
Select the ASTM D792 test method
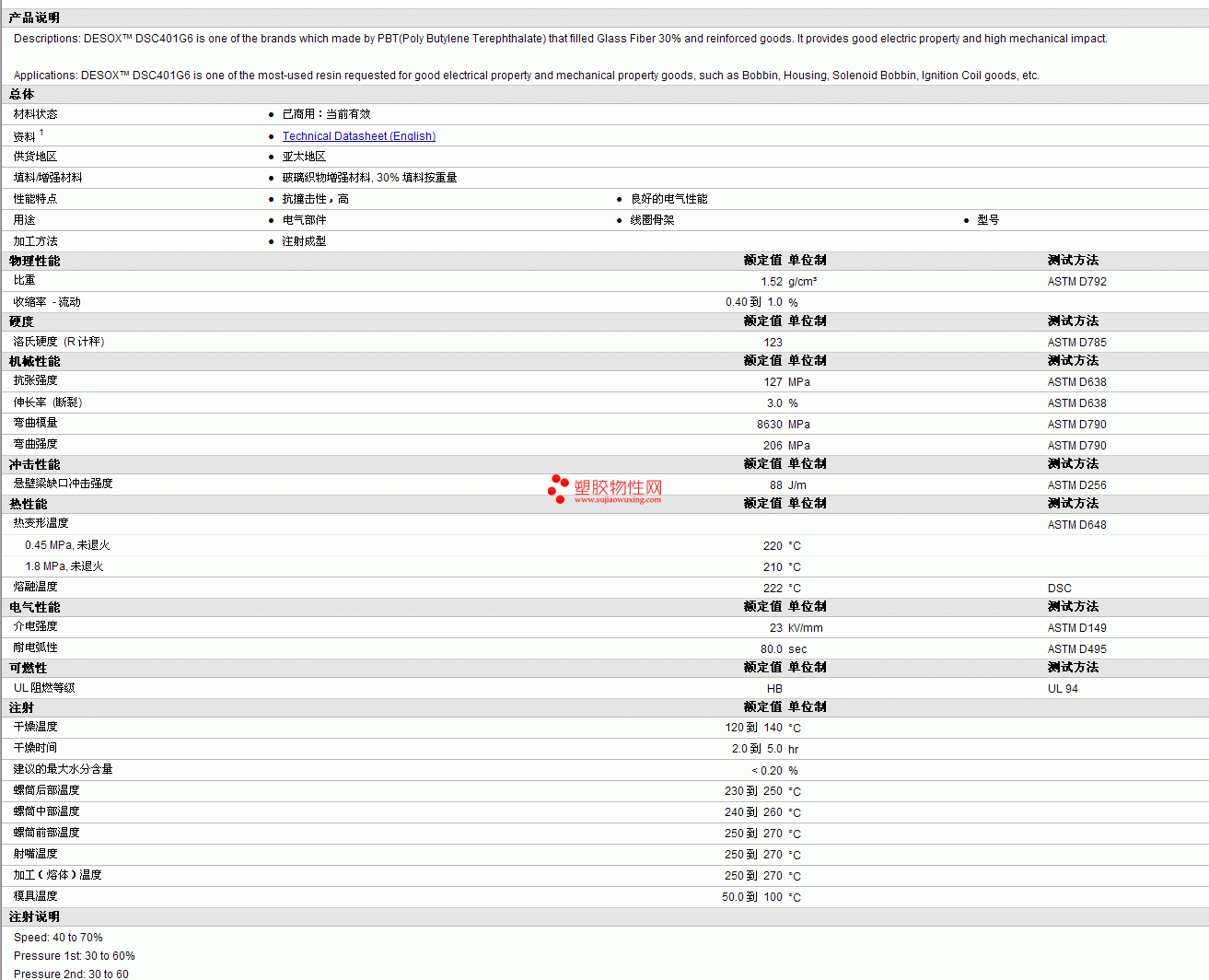click(1077, 282)
